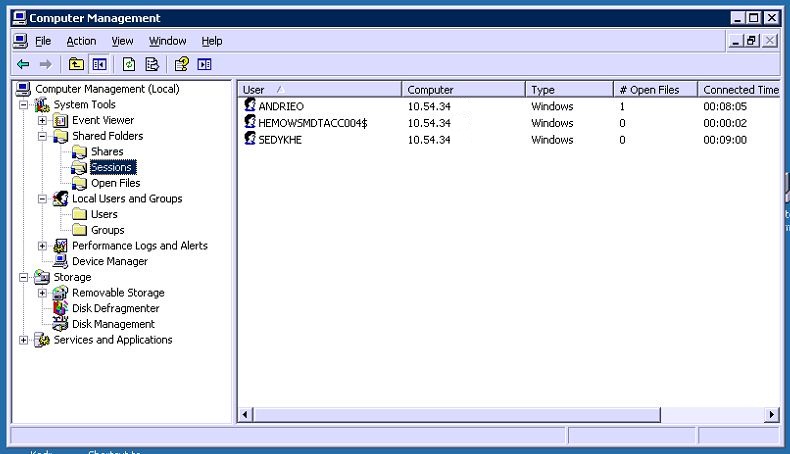790x454 pixels.
Task: Toggle the Show/Hide Console Tree icon
Action: [99, 64]
